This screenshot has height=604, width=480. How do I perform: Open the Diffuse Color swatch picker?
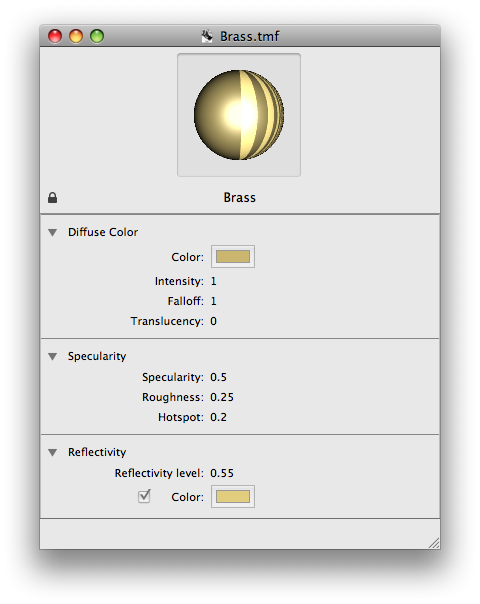(233, 257)
